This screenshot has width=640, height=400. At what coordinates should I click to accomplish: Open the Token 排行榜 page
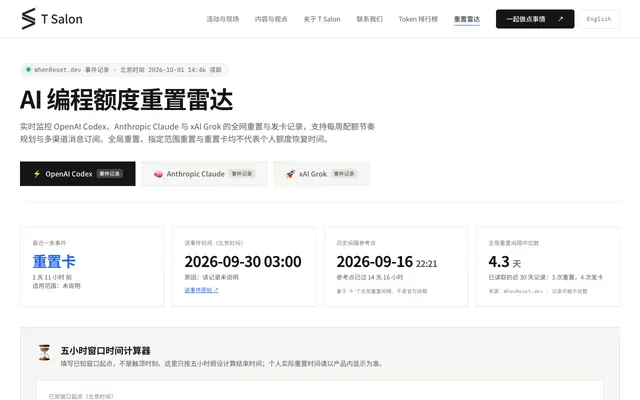(418, 19)
